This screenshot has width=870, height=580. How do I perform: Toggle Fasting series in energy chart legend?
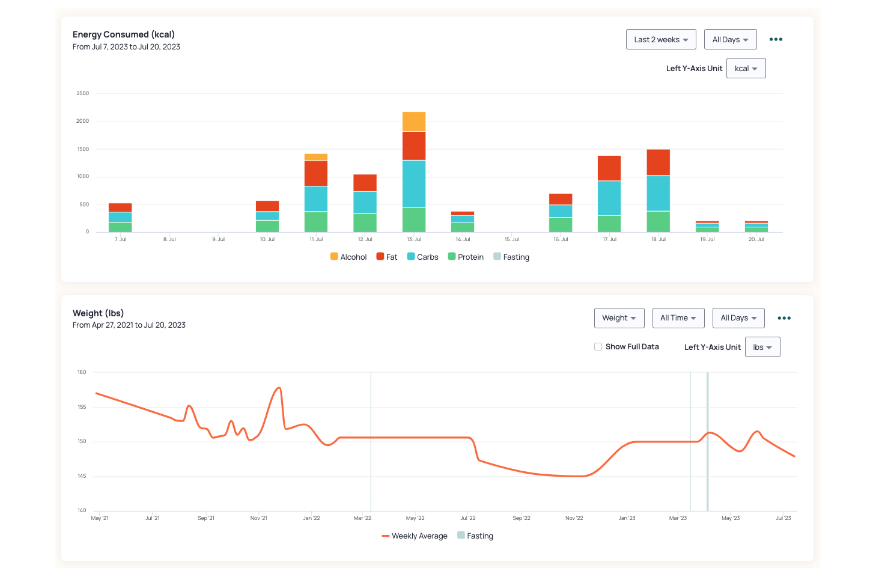[510, 257]
